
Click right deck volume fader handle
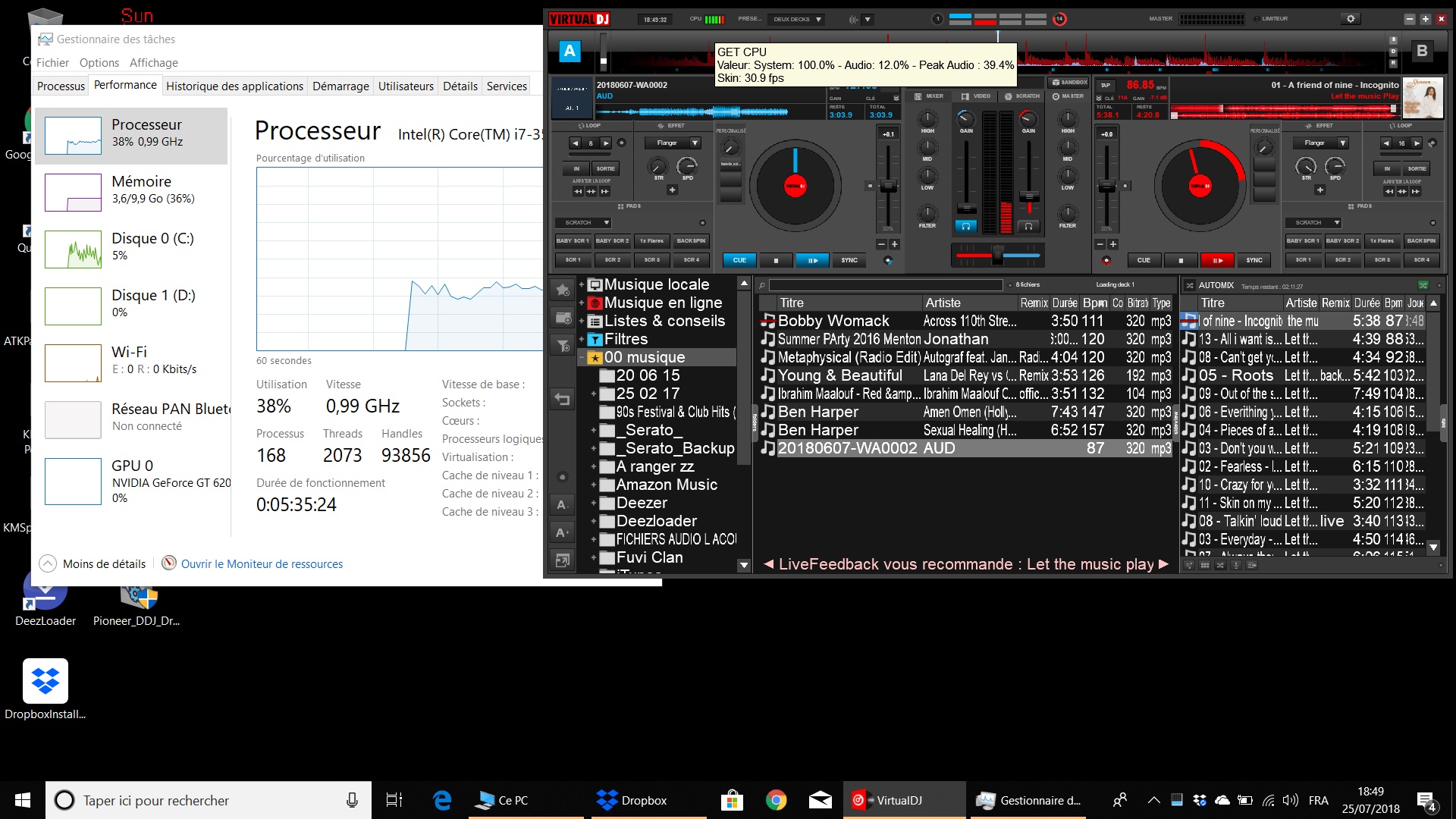pos(1029,197)
